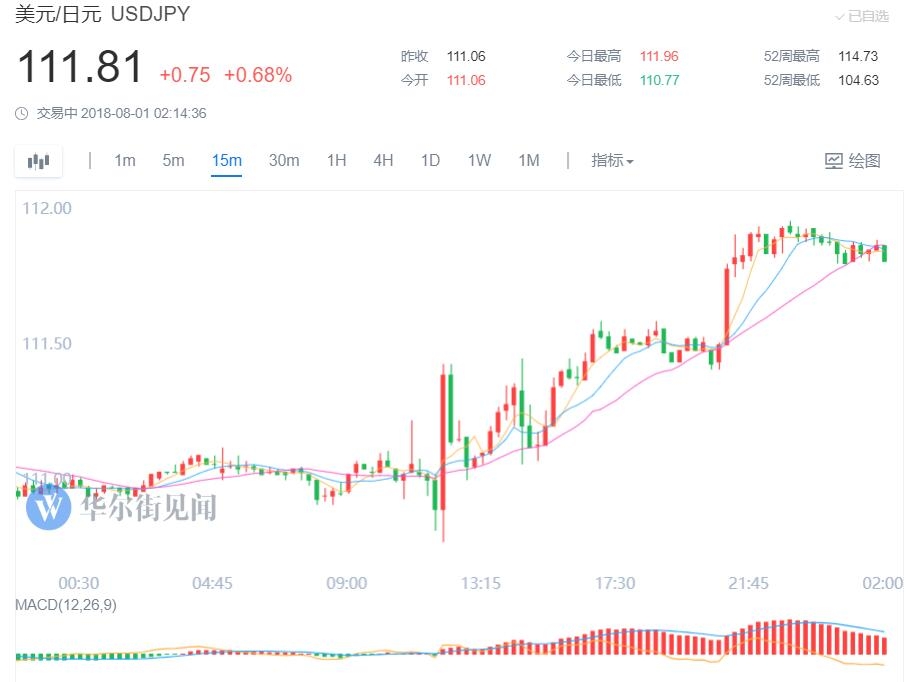Screen dimensions: 909x682
Task: Click the 今开 value 111.06
Action: coord(466,80)
